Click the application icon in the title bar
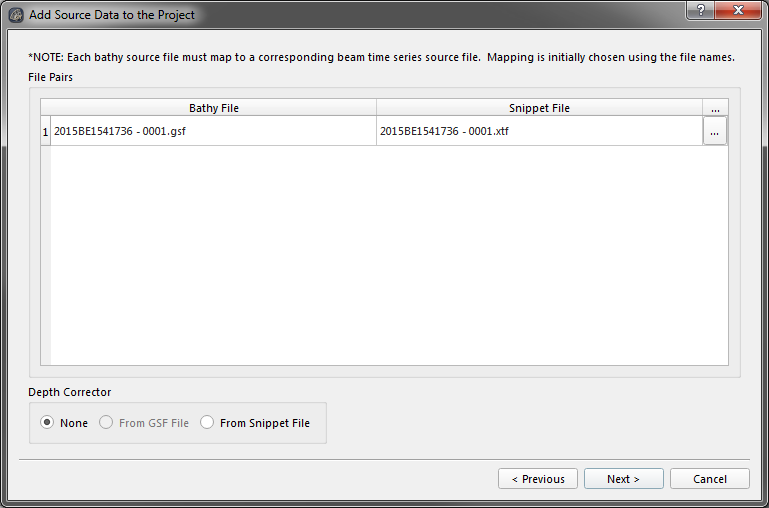 (x=16, y=15)
